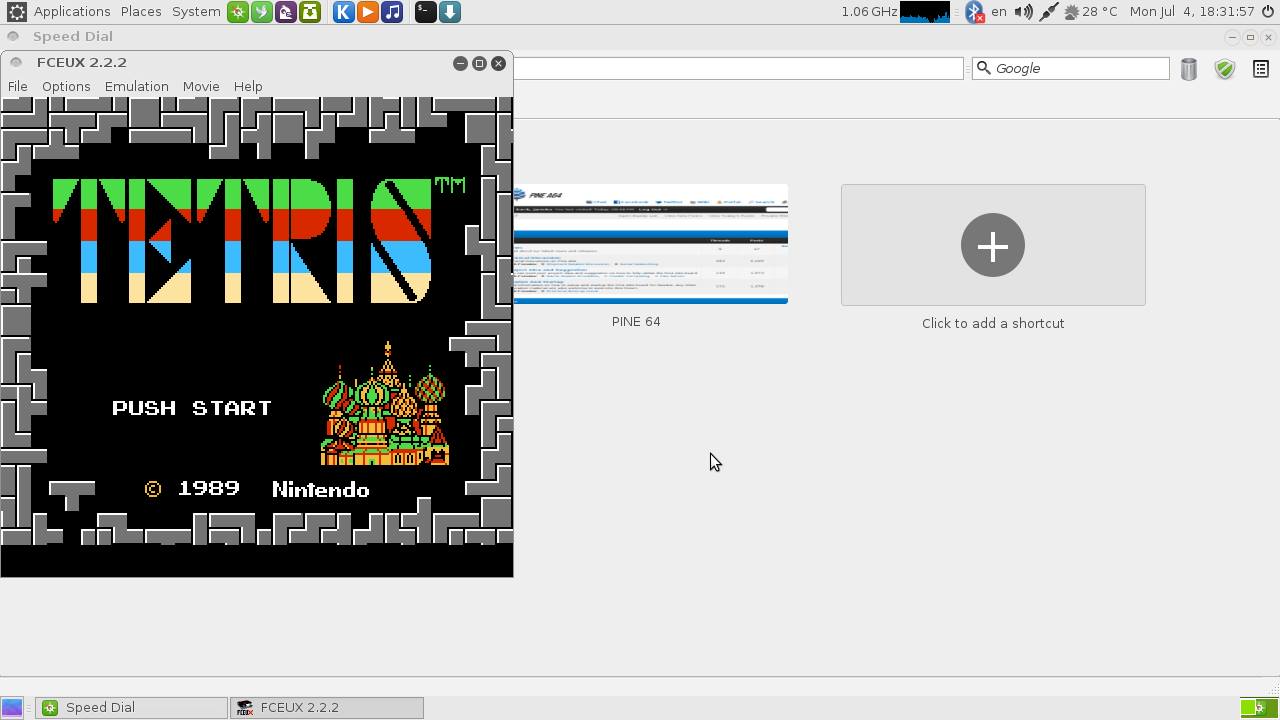Open the browser menu list icon
1280x720 pixels.
click(1261, 69)
